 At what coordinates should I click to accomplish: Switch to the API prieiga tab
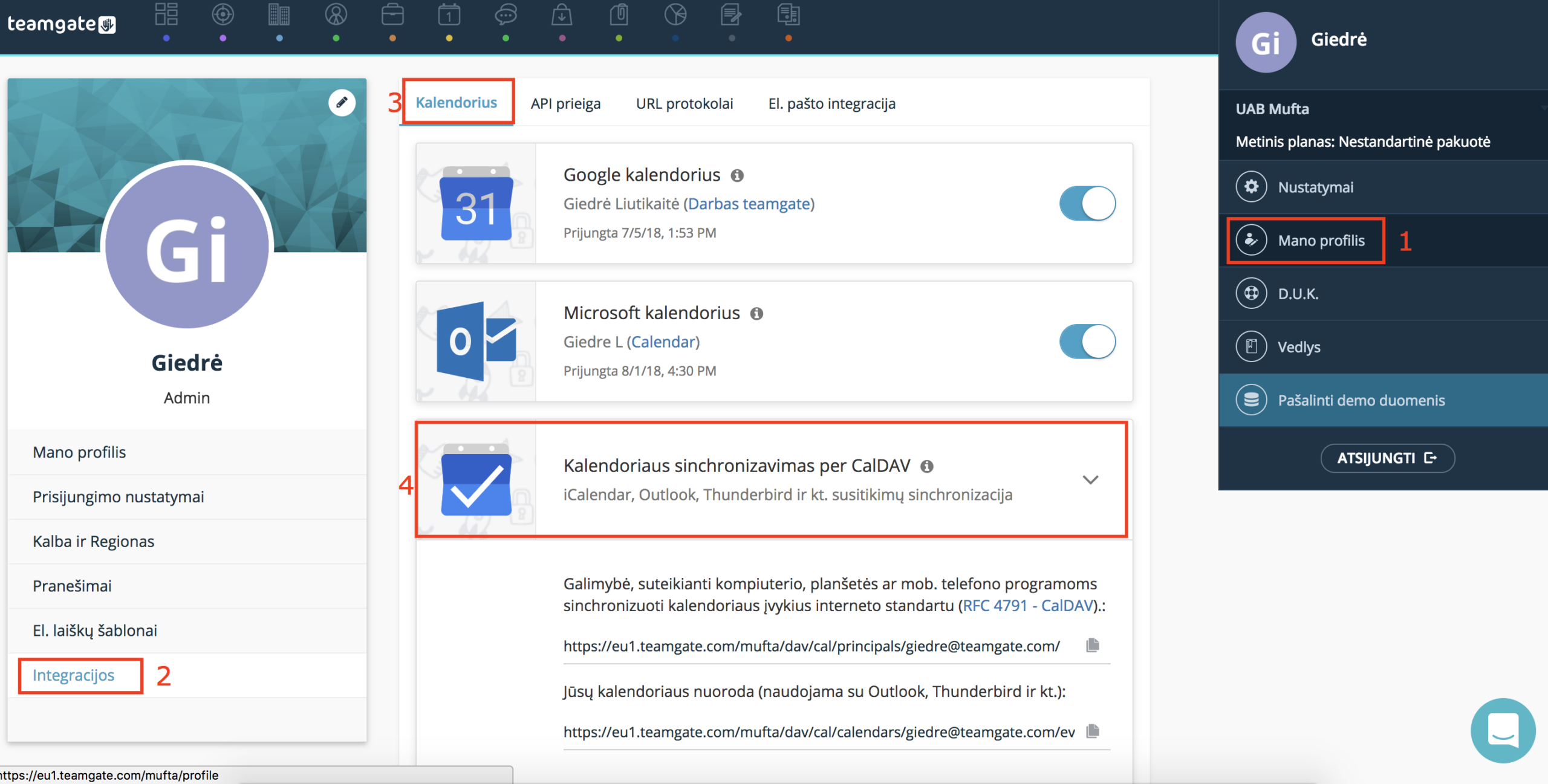pyautogui.click(x=566, y=103)
